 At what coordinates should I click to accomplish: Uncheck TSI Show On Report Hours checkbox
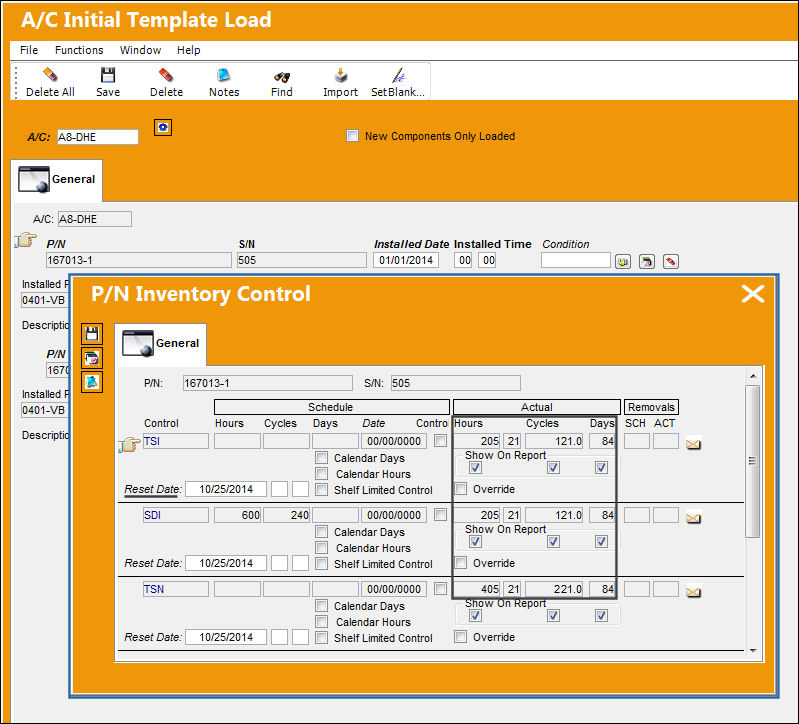475,467
